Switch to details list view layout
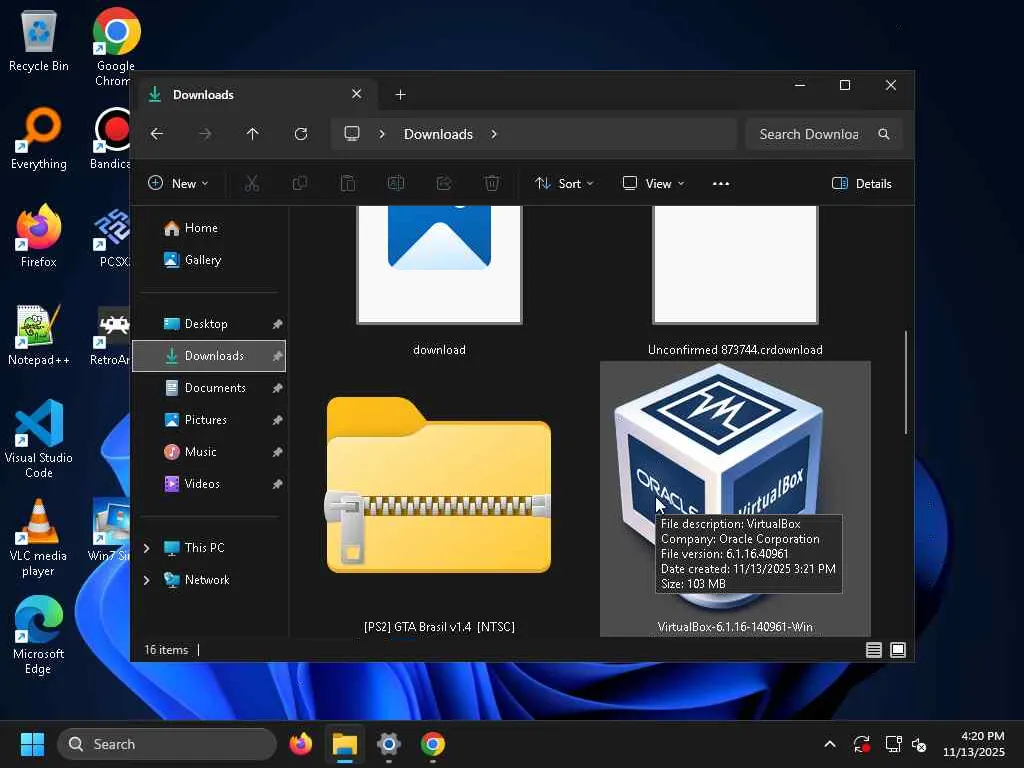Image resolution: width=1024 pixels, height=768 pixels. 874,650
